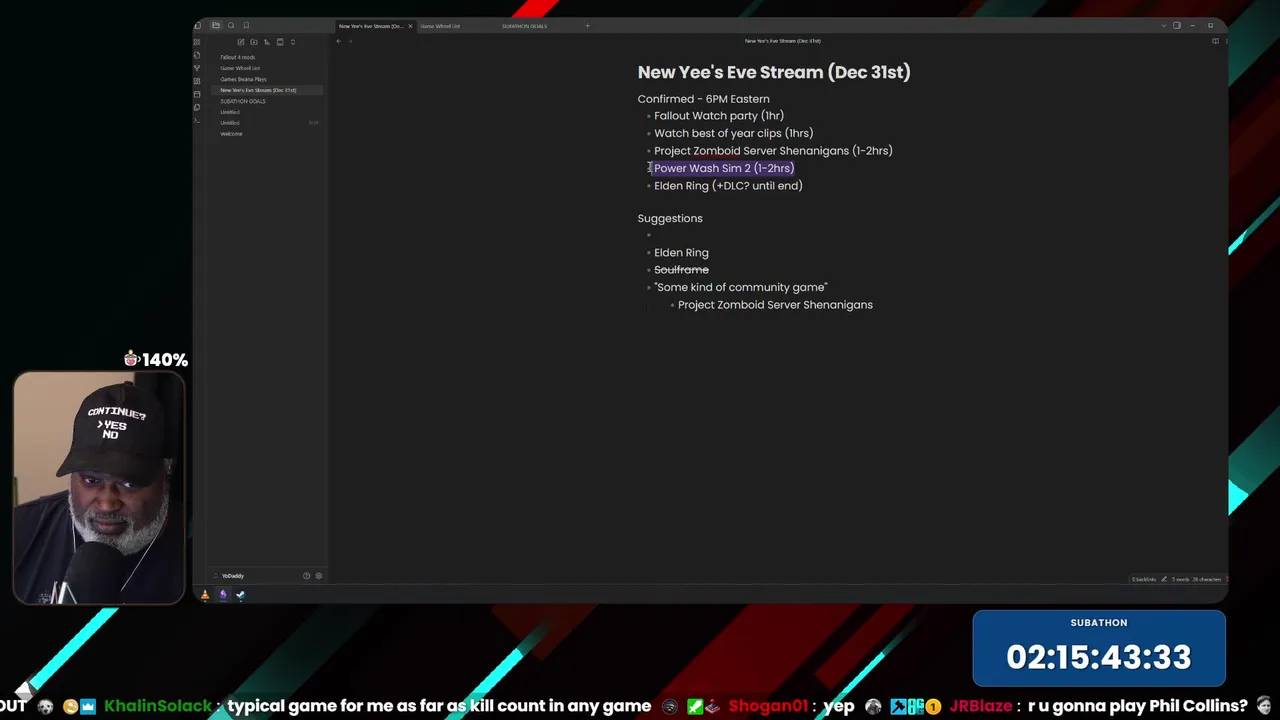The width and height of the screenshot is (1280, 720).
Task: Click 'Fallout Watch party (1hr)' bullet
Action: (719, 116)
